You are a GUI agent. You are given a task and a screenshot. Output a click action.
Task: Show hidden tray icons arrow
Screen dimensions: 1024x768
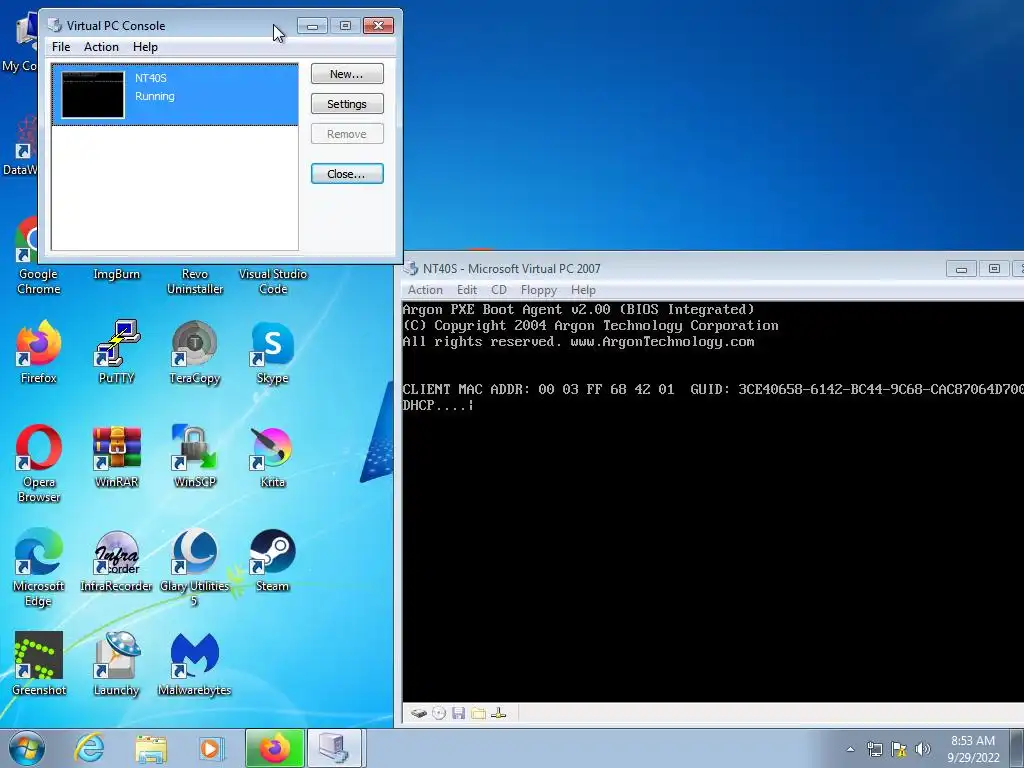850,749
